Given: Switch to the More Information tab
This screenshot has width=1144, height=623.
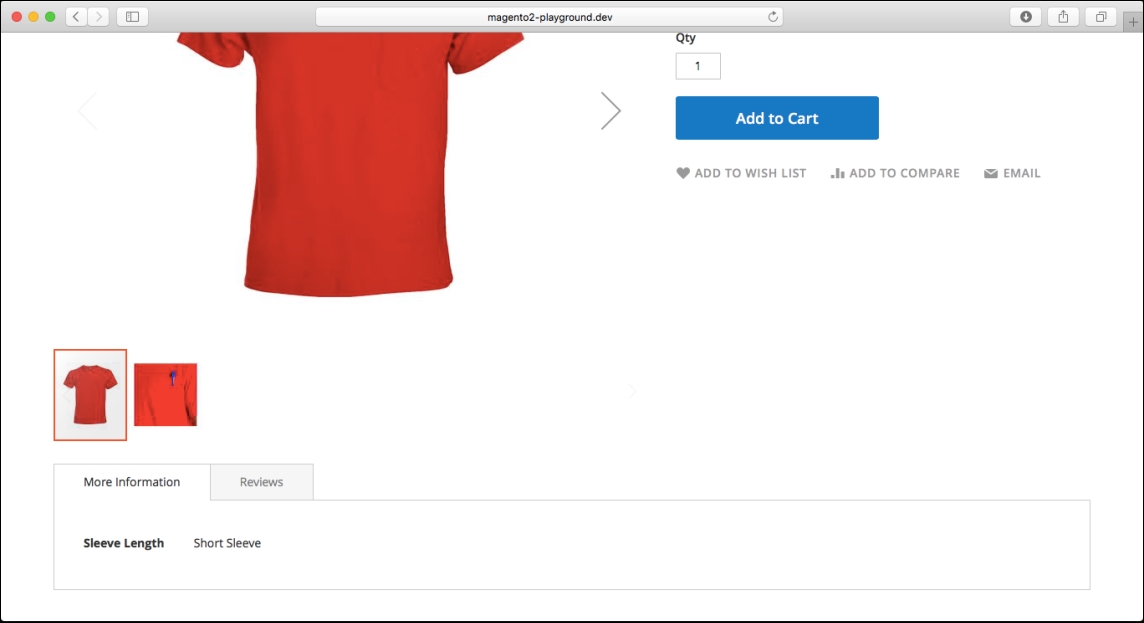Looking at the screenshot, I should pos(131,482).
